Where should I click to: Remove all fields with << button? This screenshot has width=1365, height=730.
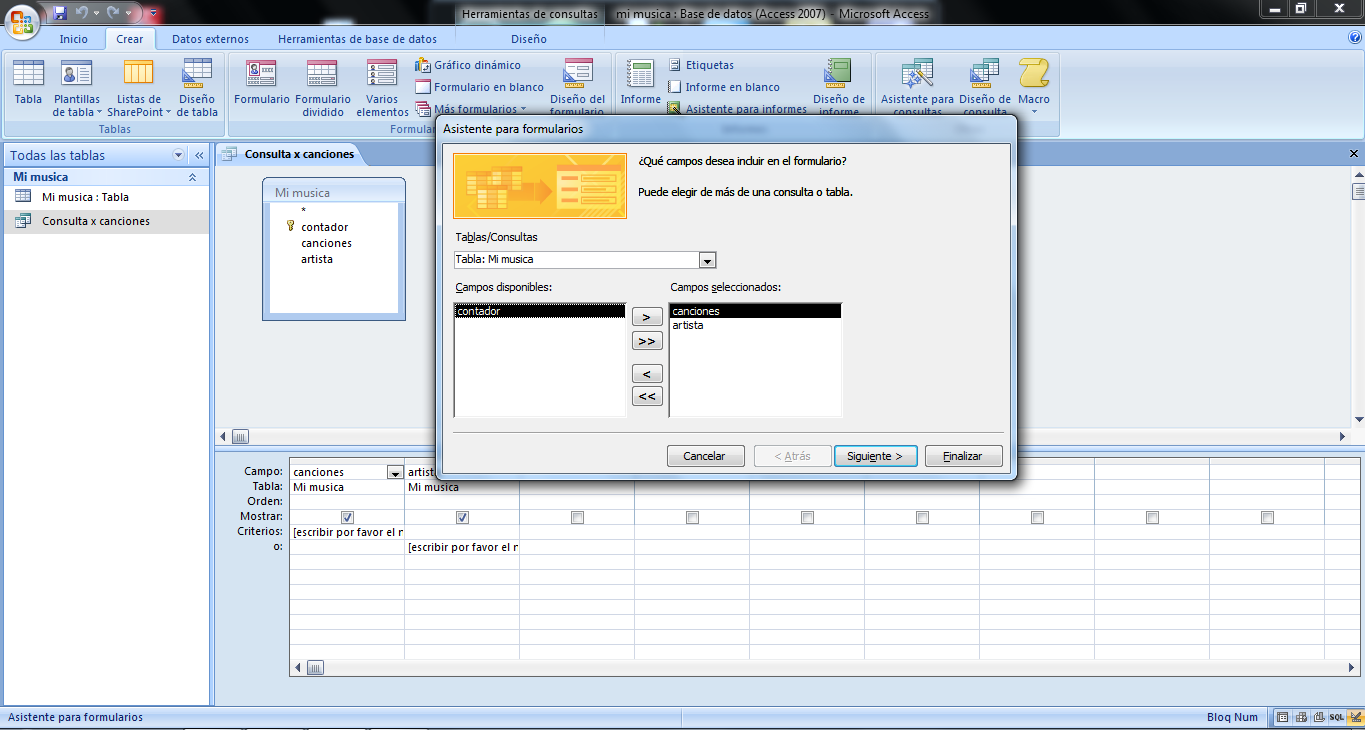pos(647,396)
